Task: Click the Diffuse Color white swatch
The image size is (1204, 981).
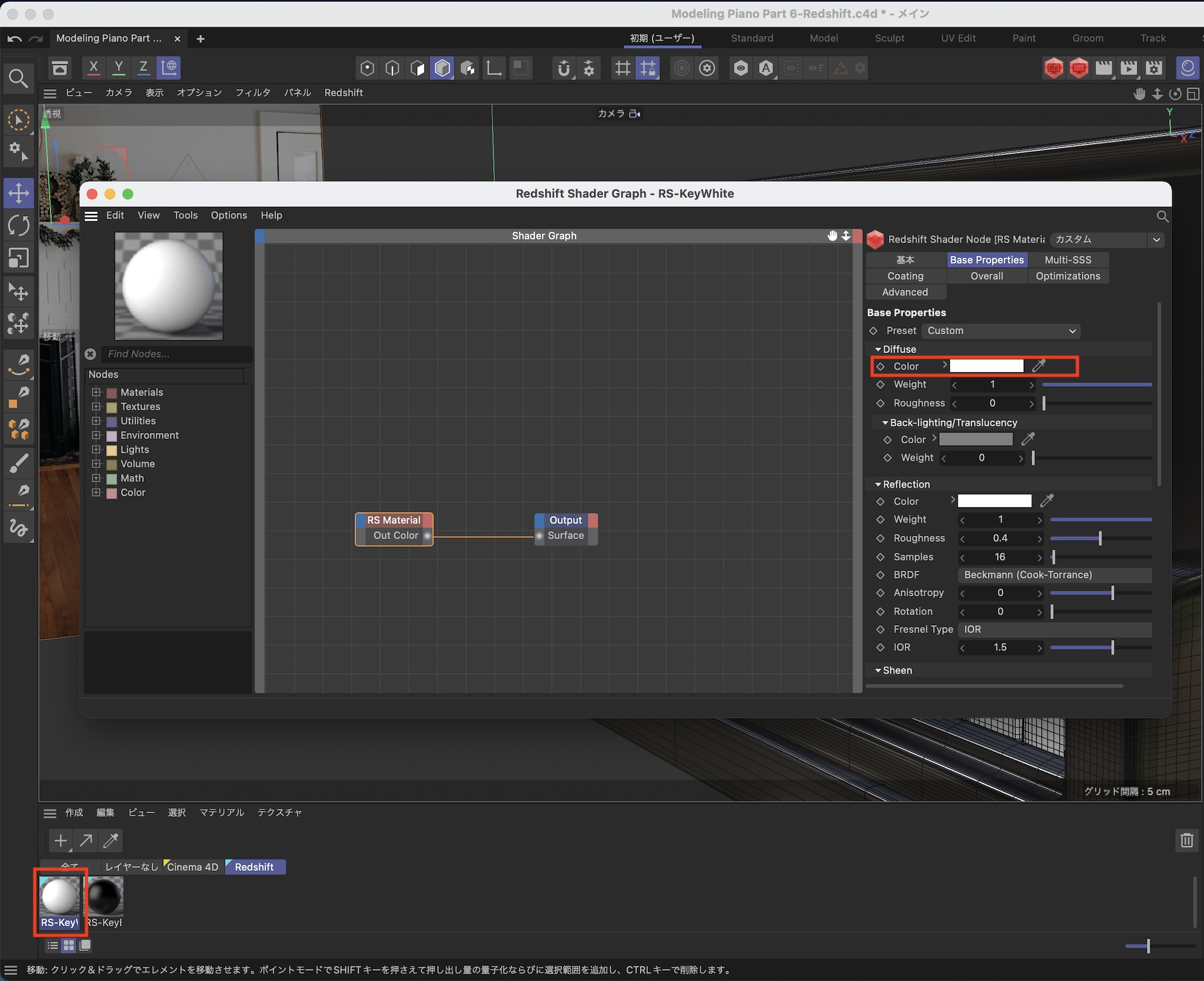Action: click(986, 366)
